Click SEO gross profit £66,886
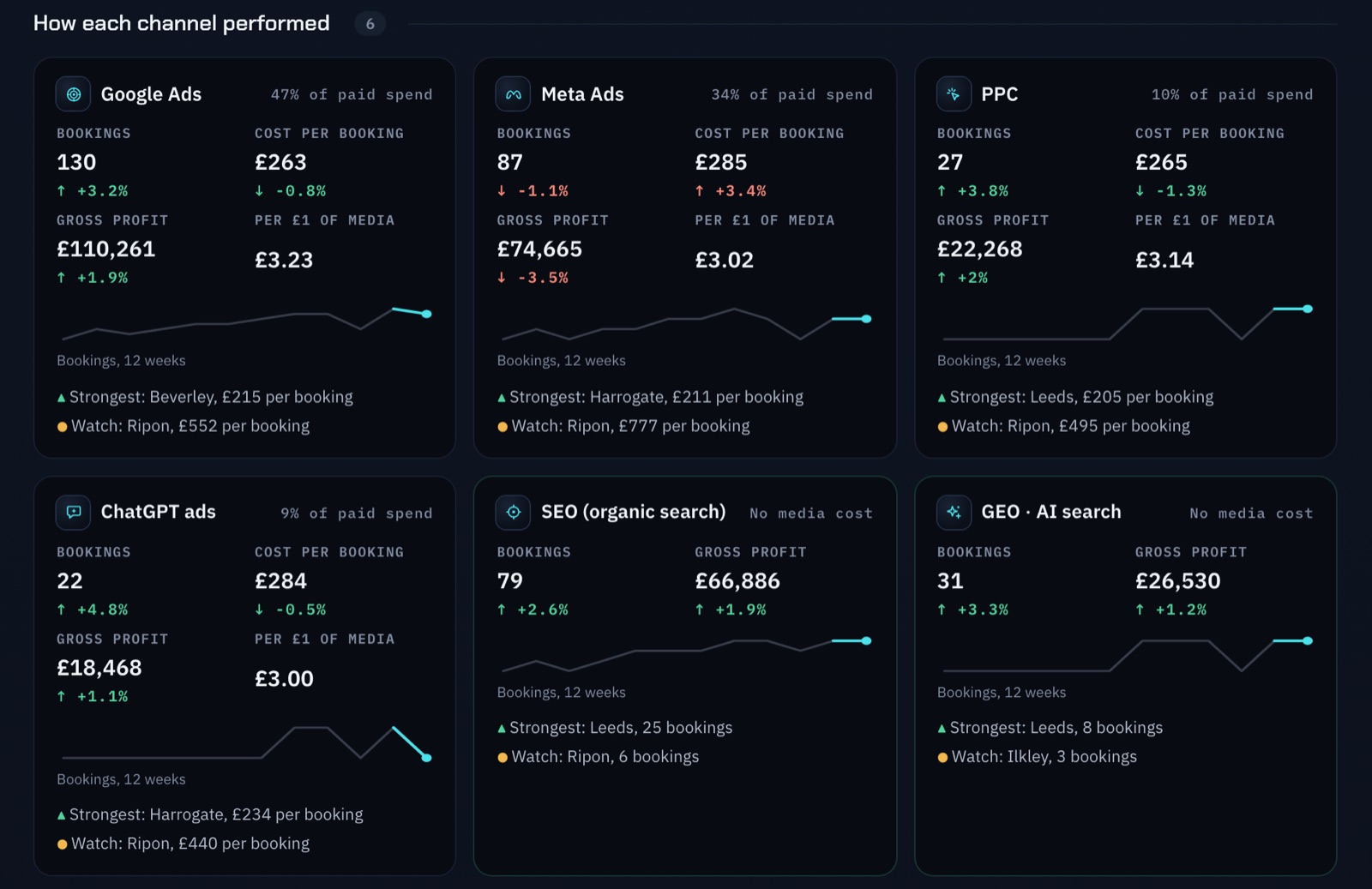This screenshot has height=889, width=1372. (737, 581)
